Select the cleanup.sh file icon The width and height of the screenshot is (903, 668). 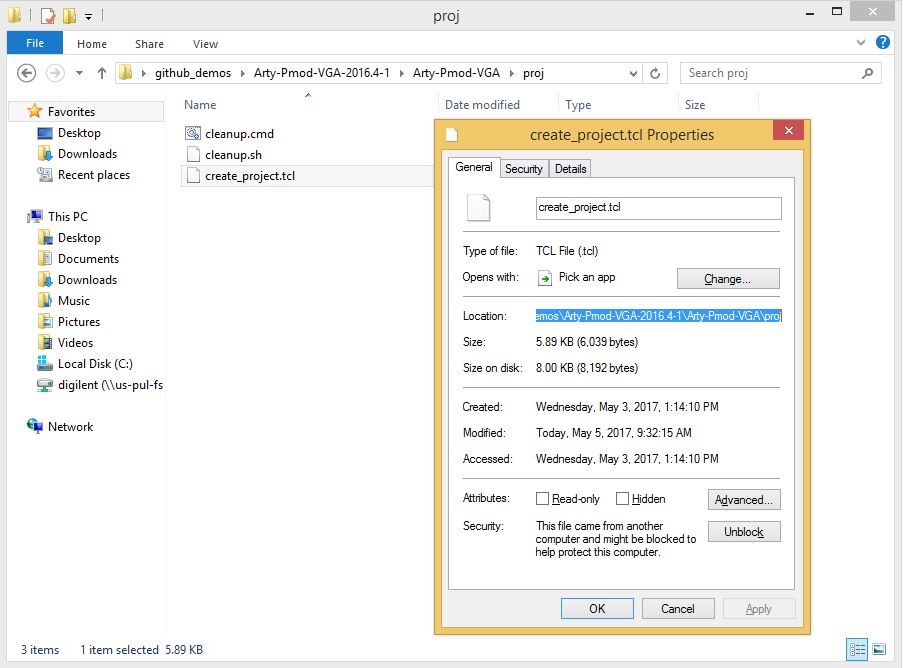click(193, 154)
